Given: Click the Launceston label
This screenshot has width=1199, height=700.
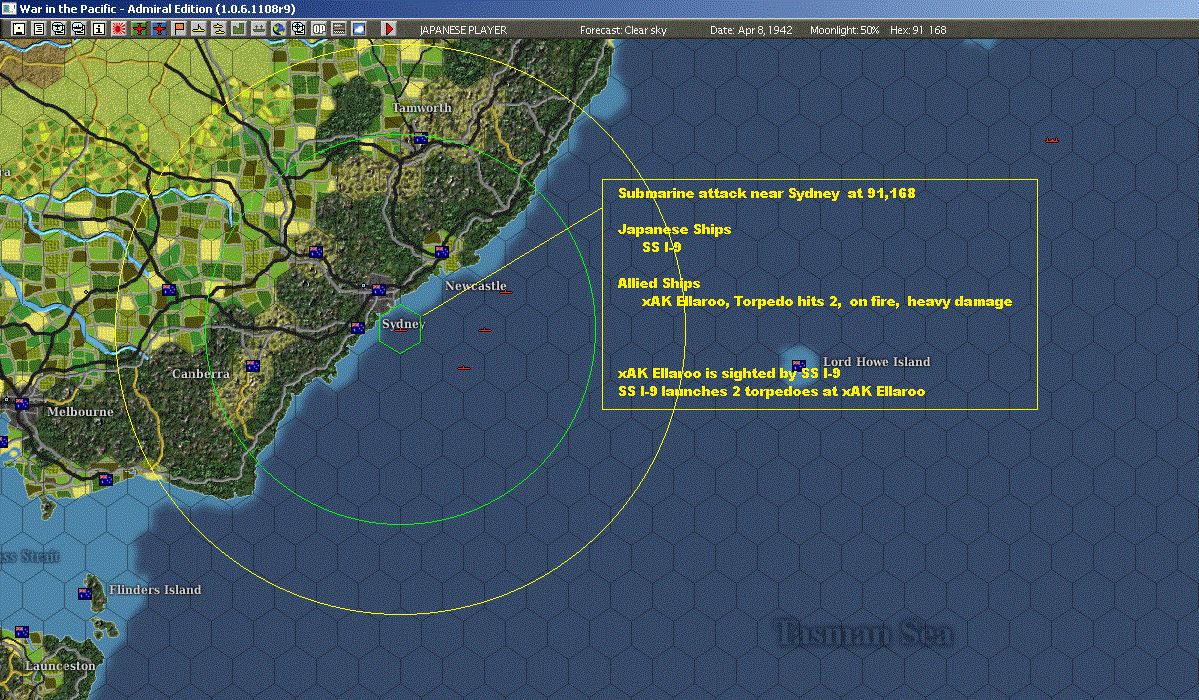Looking at the screenshot, I should tap(60, 666).
